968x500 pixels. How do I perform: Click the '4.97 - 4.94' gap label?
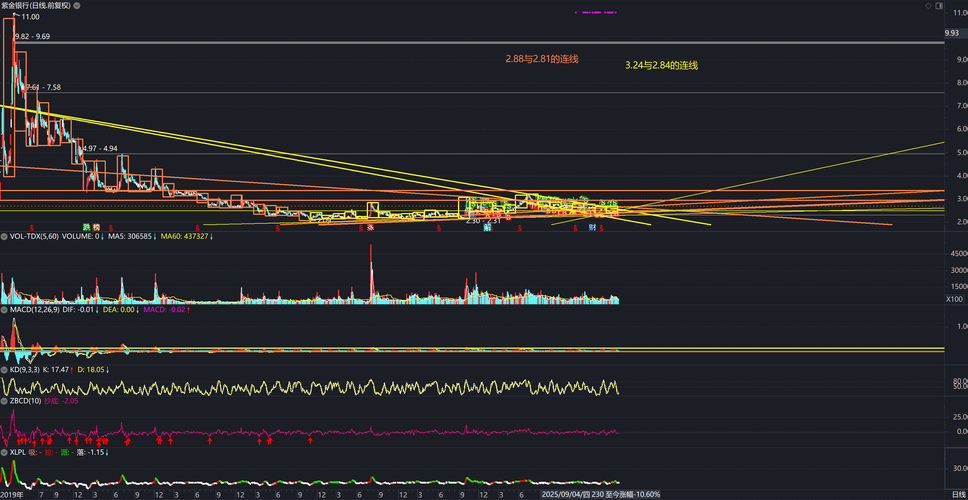coord(100,149)
